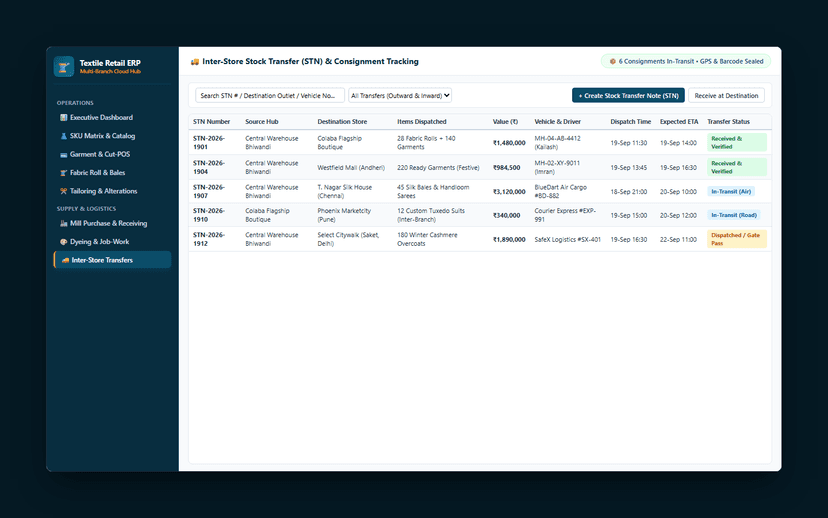Viewport: 828px width, 518px height.
Task: Open Tailoring & Alterations page
Action: 112,191
